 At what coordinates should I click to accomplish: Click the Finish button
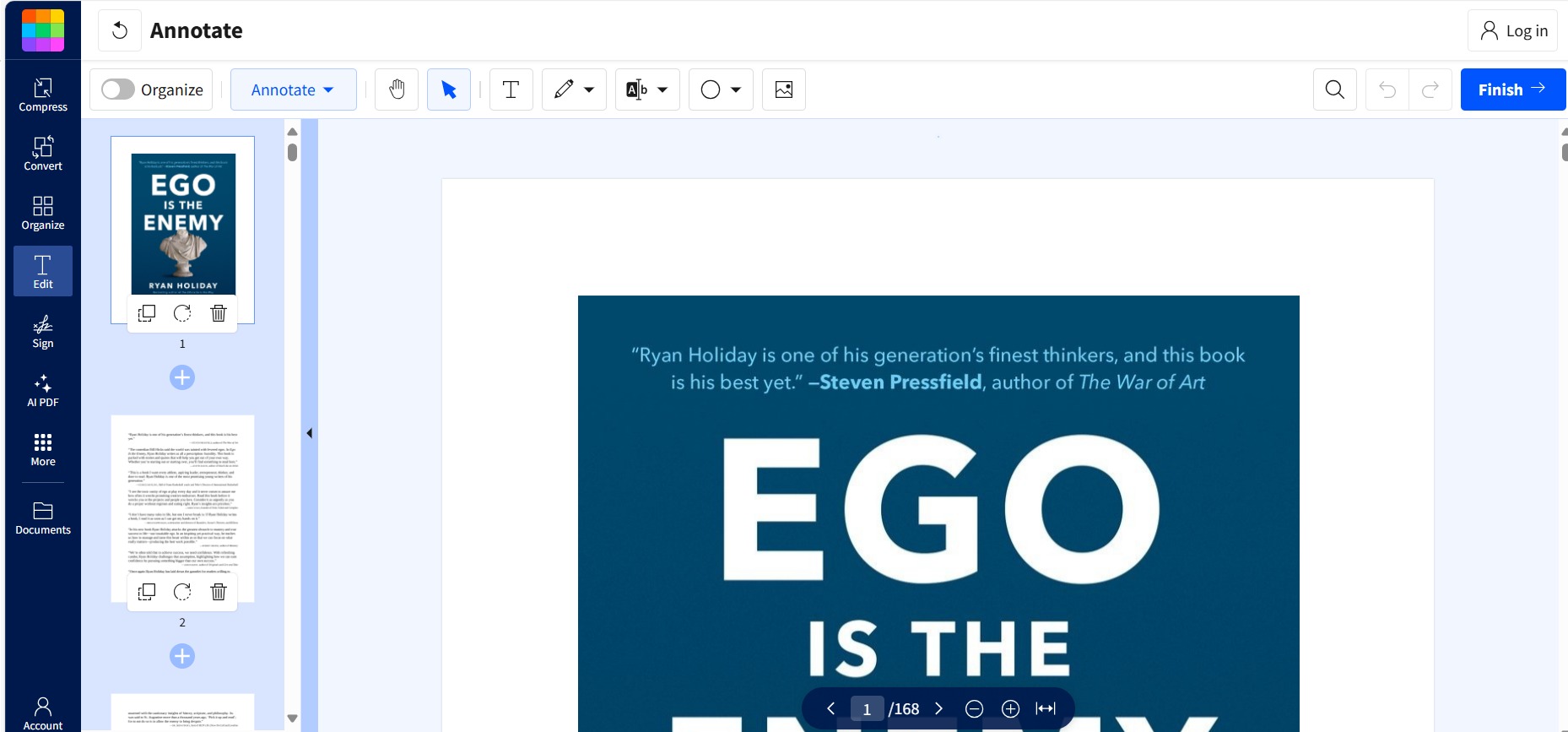pyautogui.click(x=1512, y=89)
